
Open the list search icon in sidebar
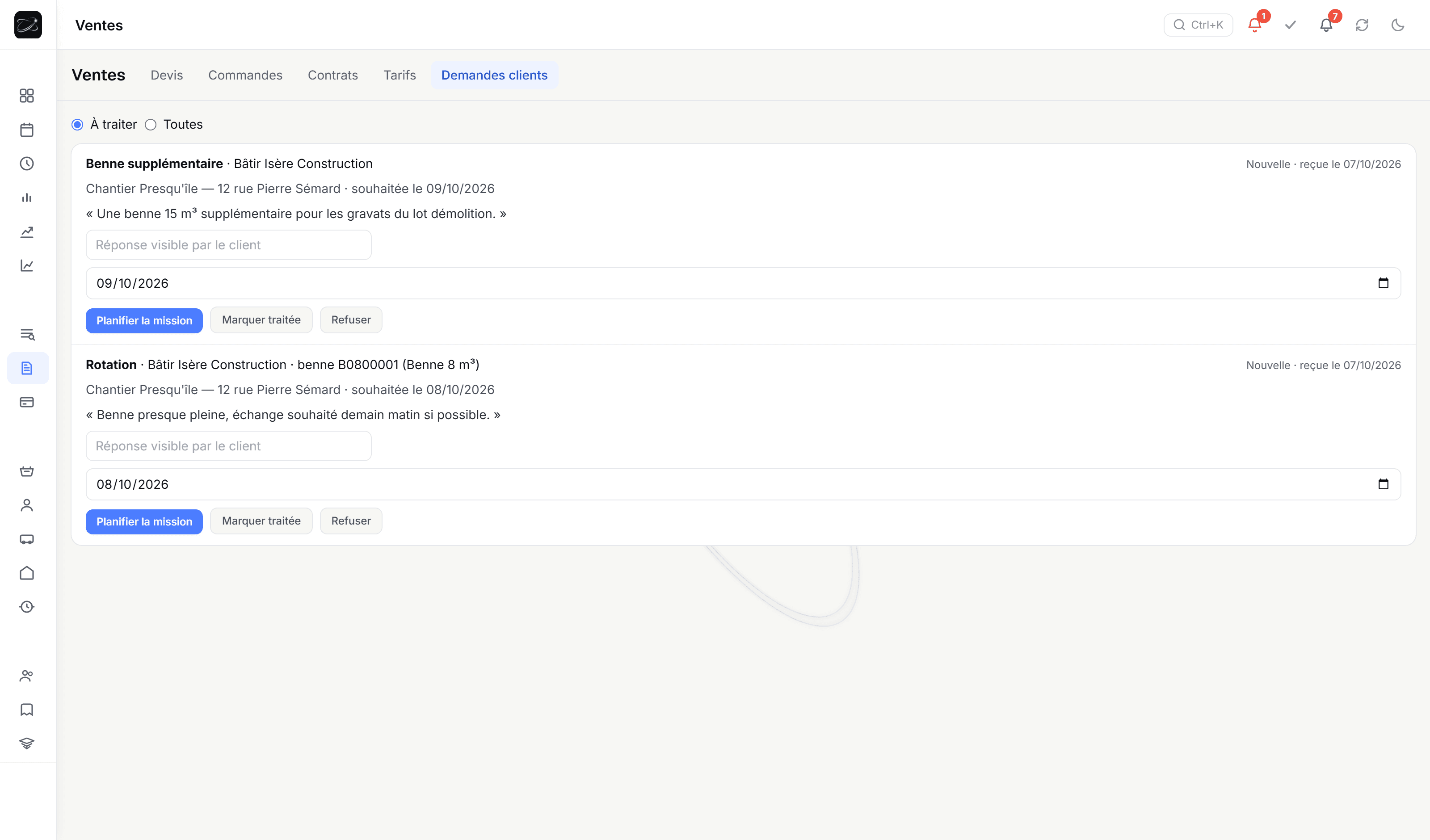27,334
